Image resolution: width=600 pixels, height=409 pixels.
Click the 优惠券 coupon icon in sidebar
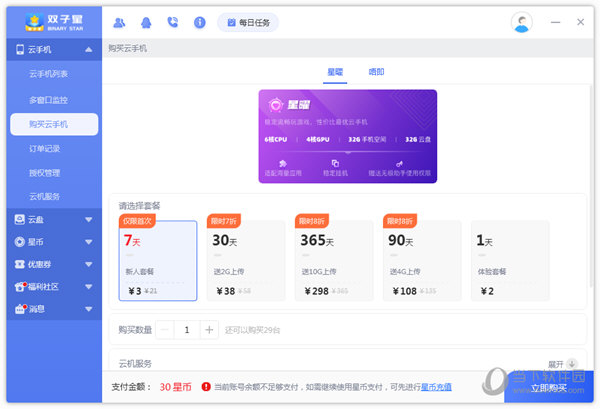(x=20, y=264)
